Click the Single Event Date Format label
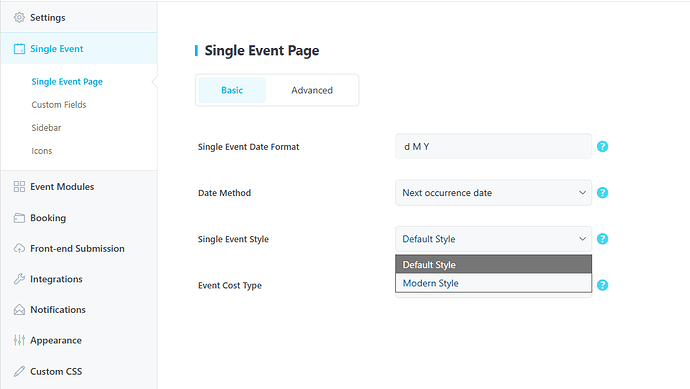 (x=248, y=147)
